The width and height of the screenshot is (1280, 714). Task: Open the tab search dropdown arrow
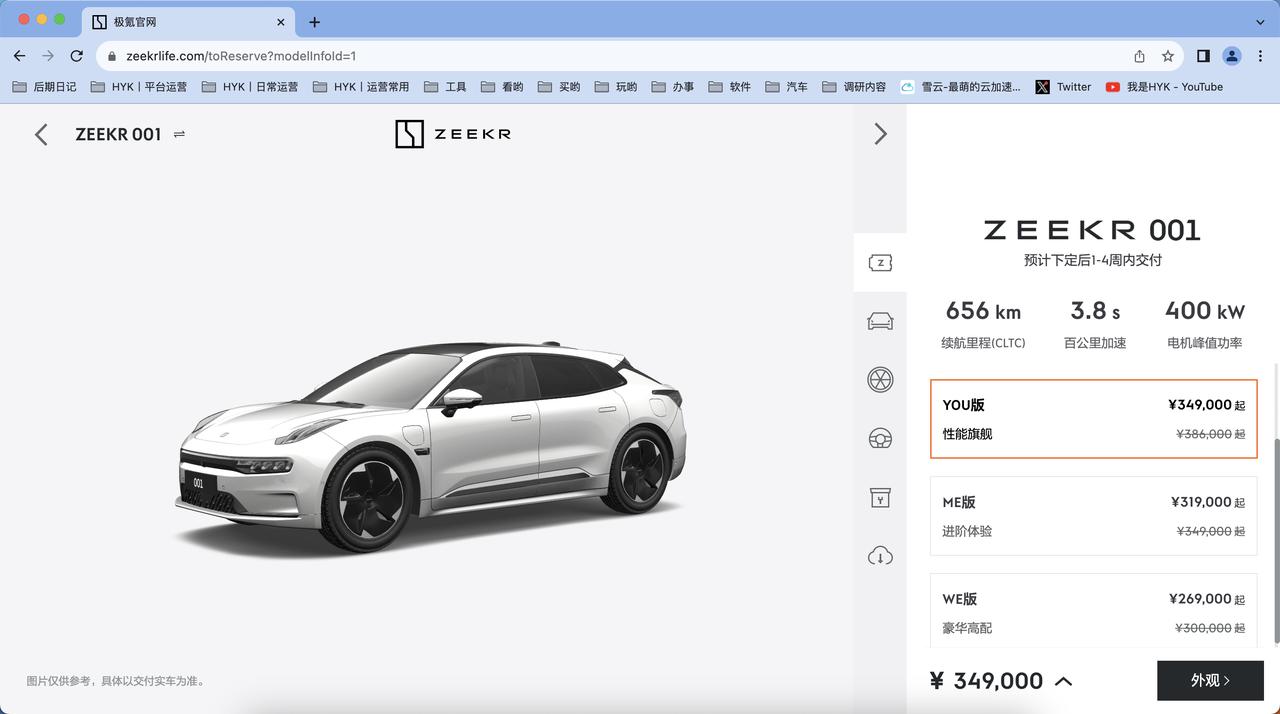(x=1260, y=22)
